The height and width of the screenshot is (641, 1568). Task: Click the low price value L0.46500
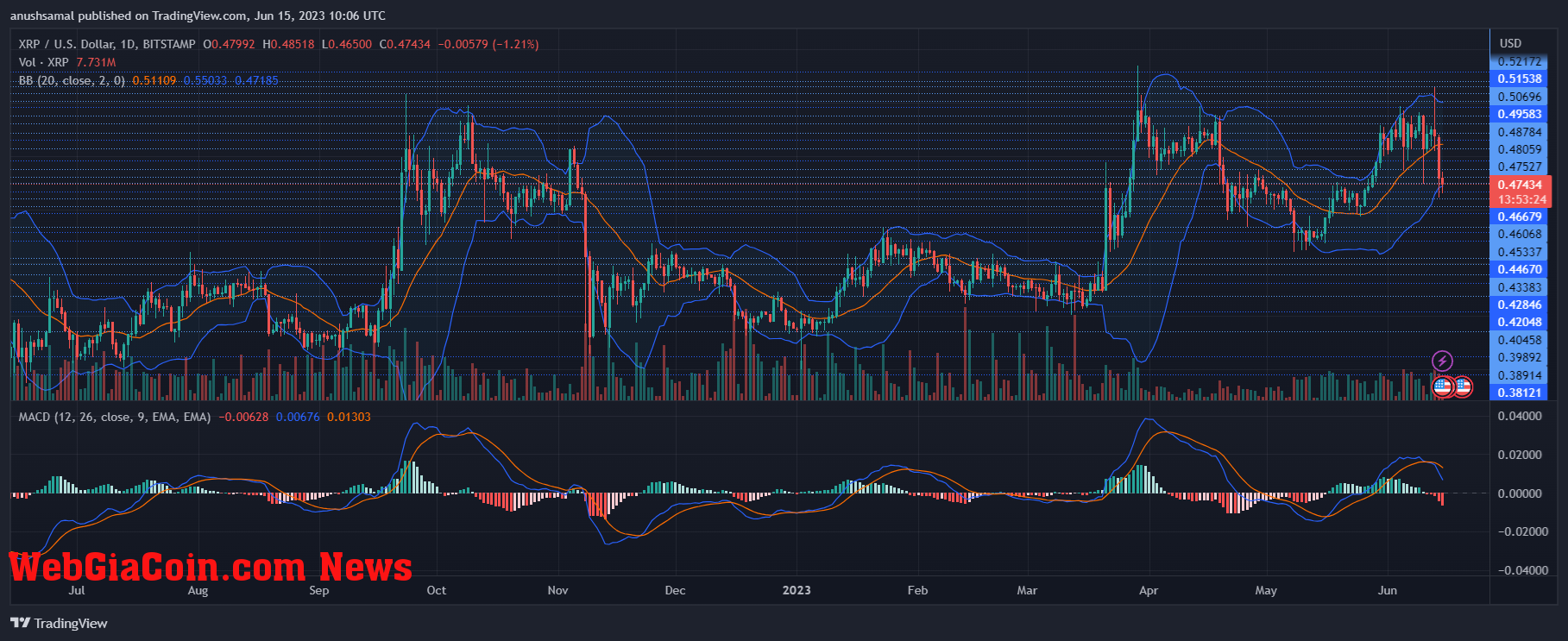coord(347,44)
